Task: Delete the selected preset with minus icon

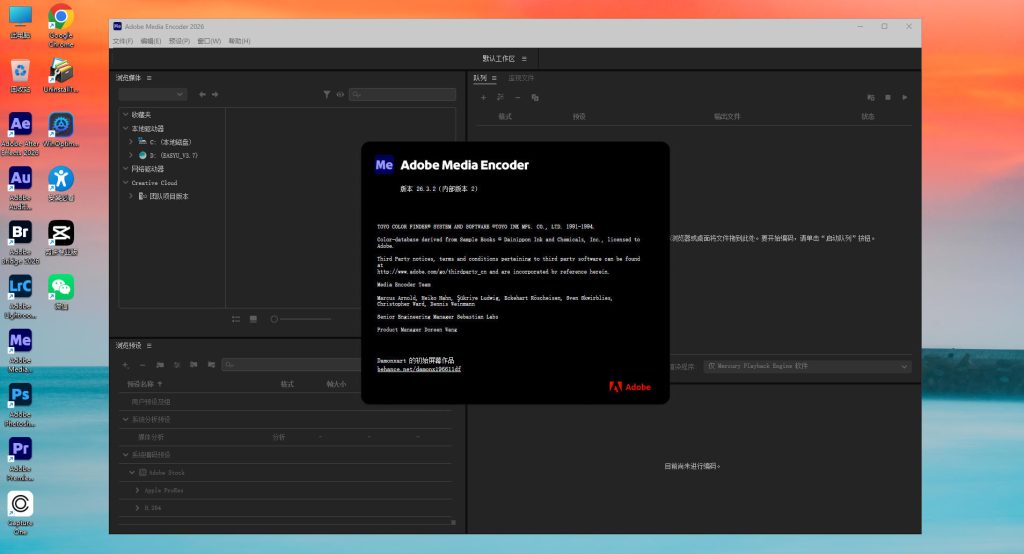Action: [142, 365]
